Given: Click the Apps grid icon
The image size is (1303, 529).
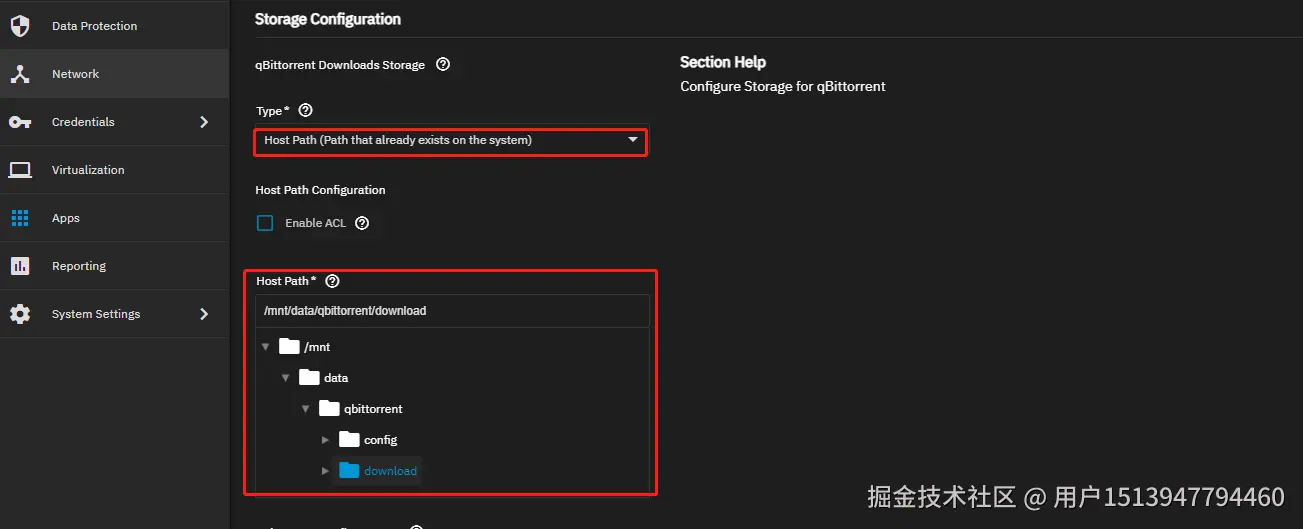Looking at the screenshot, I should [x=20, y=218].
